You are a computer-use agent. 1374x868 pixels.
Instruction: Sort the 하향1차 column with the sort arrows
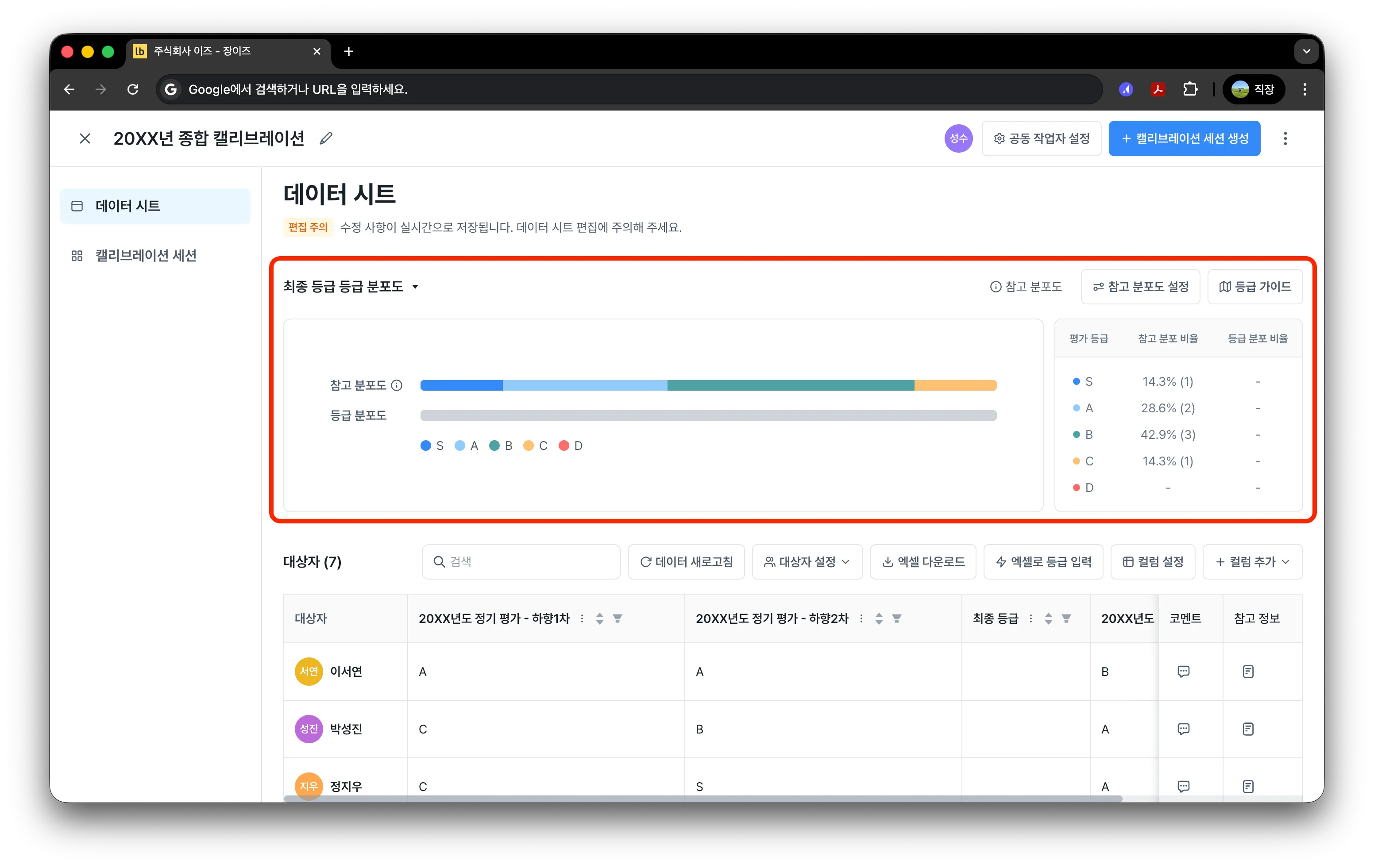coord(599,618)
